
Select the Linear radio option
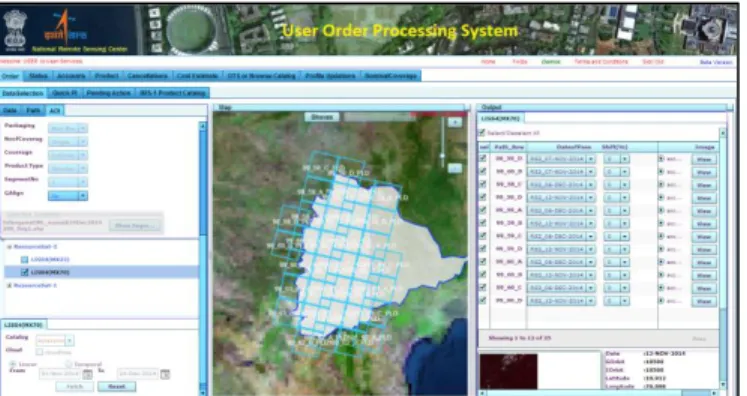tap(13, 364)
